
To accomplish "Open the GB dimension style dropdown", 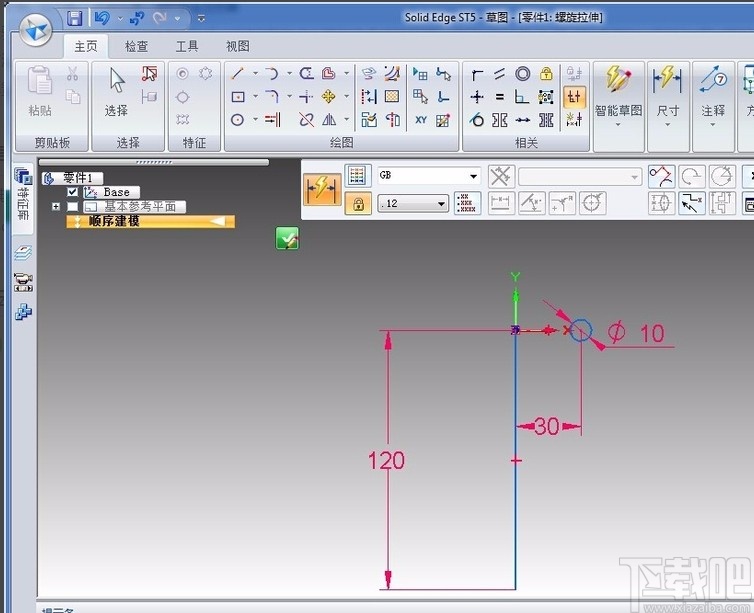I will click(474, 177).
